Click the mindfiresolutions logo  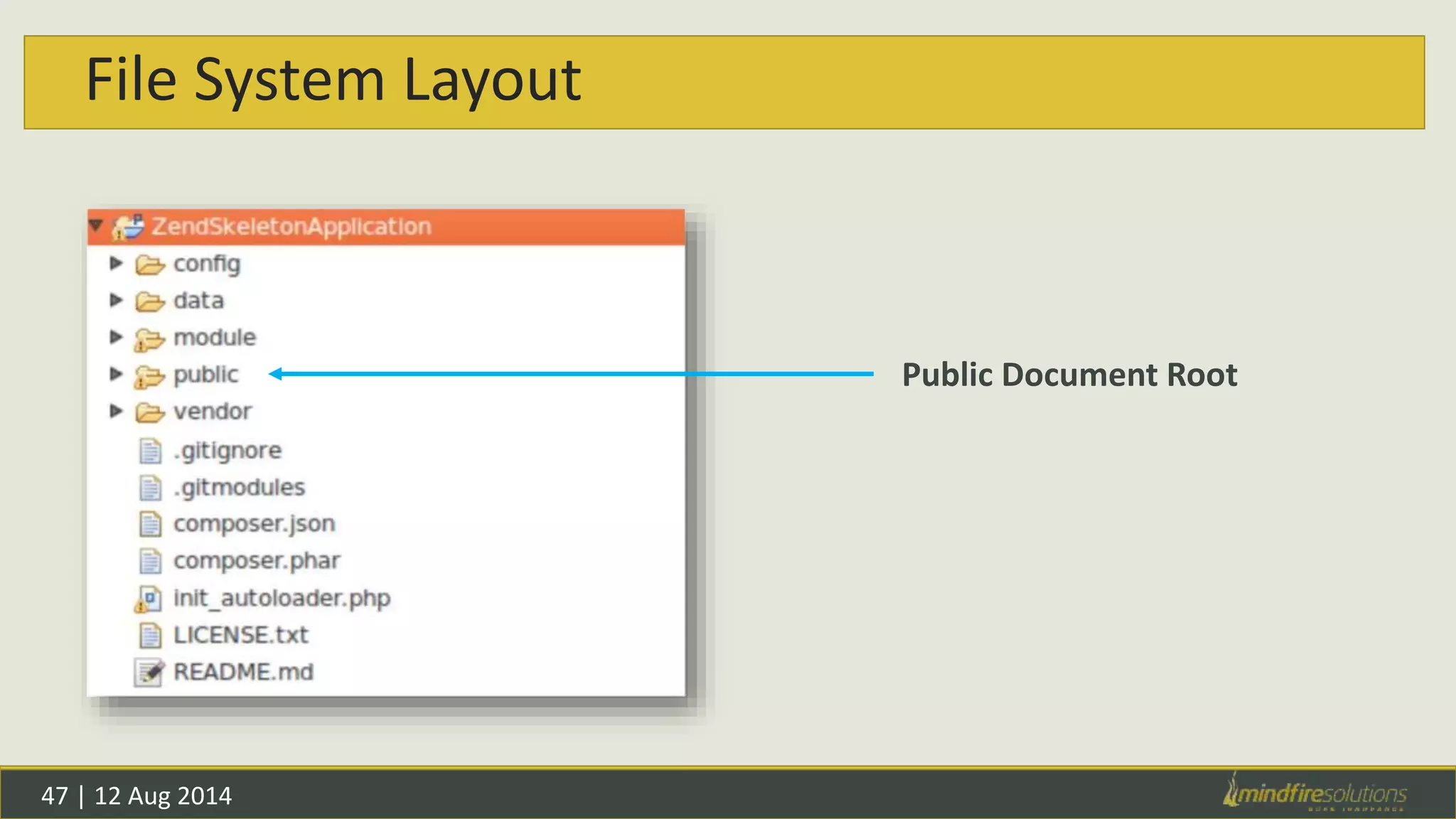click(1315, 791)
